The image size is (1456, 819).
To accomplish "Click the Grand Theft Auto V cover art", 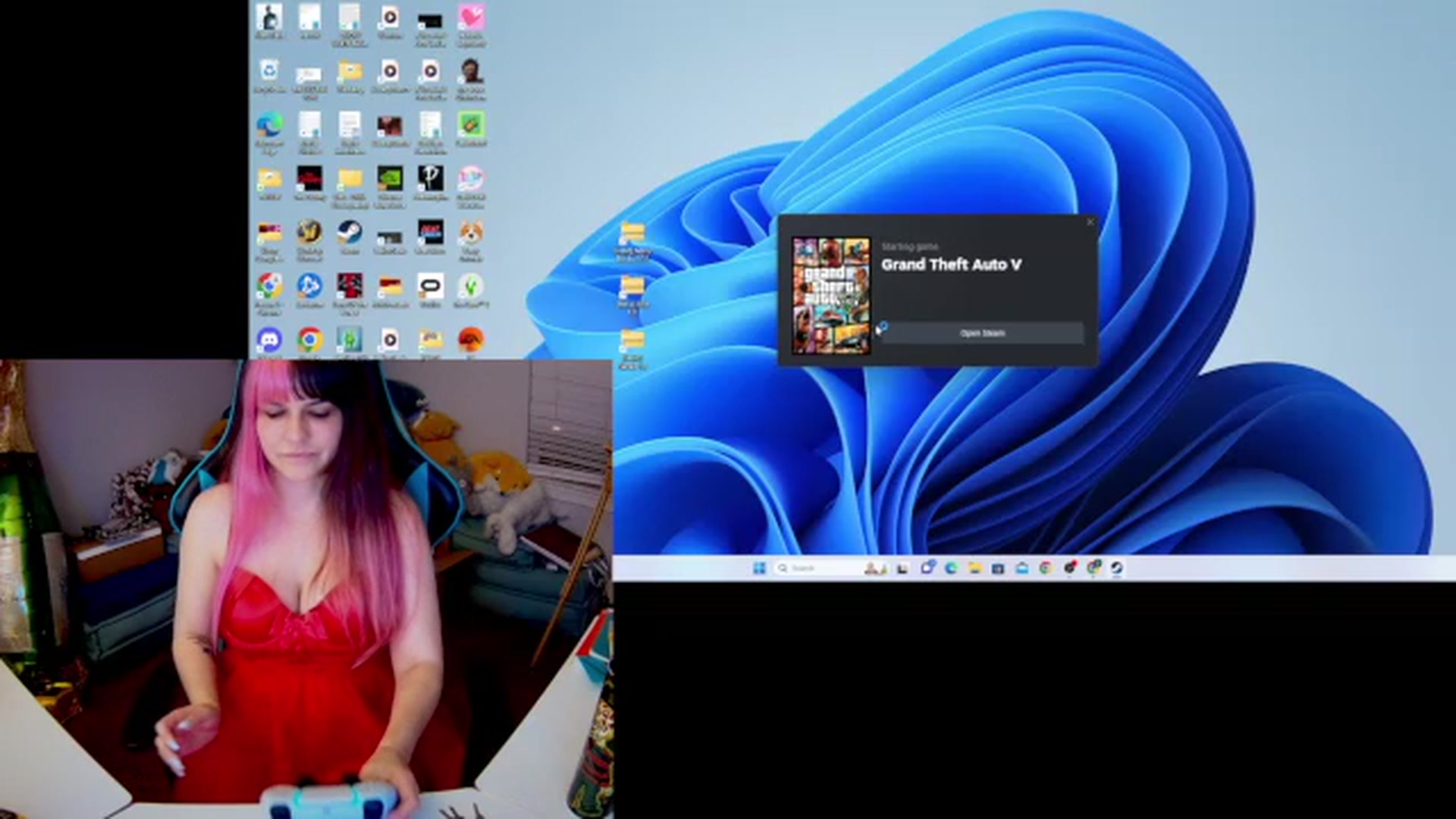I will click(x=831, y=295).
